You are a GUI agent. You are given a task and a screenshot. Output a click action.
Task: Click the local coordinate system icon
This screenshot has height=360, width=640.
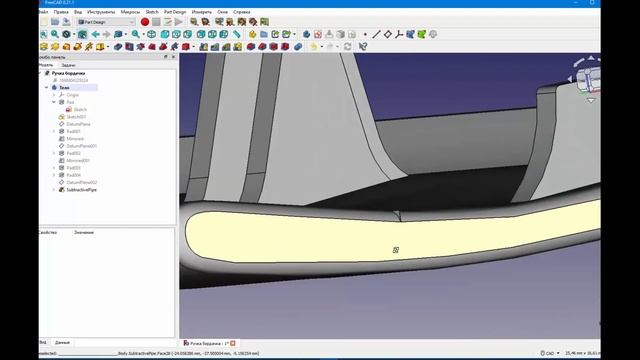tap(399, 34)
